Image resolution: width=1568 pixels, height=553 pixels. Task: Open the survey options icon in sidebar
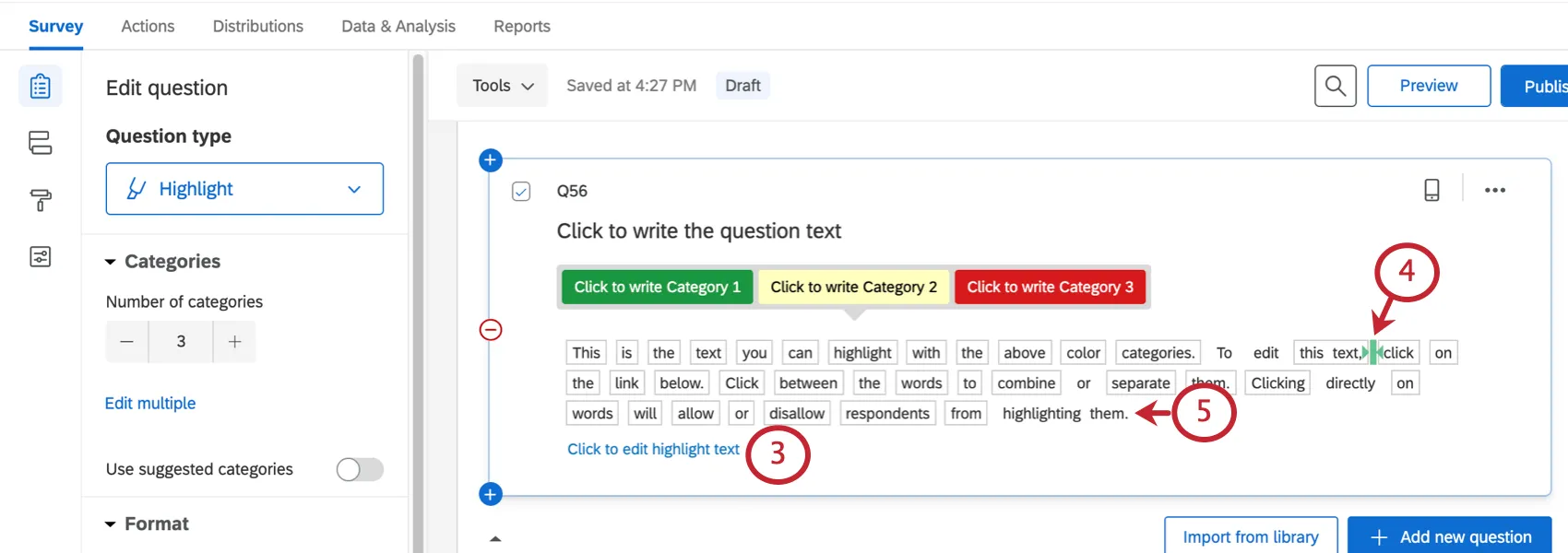(x=41, y=257)
